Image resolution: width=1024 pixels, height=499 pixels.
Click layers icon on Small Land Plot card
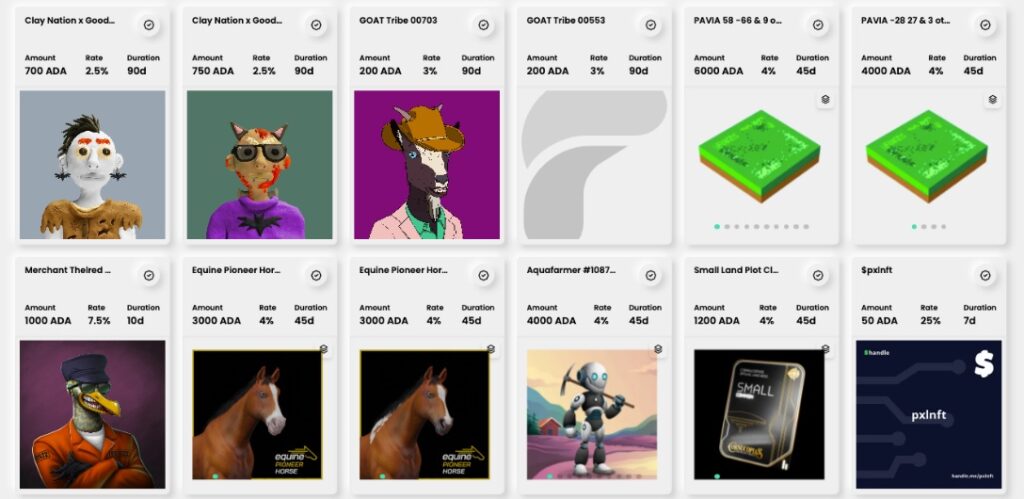click(825, 349)
